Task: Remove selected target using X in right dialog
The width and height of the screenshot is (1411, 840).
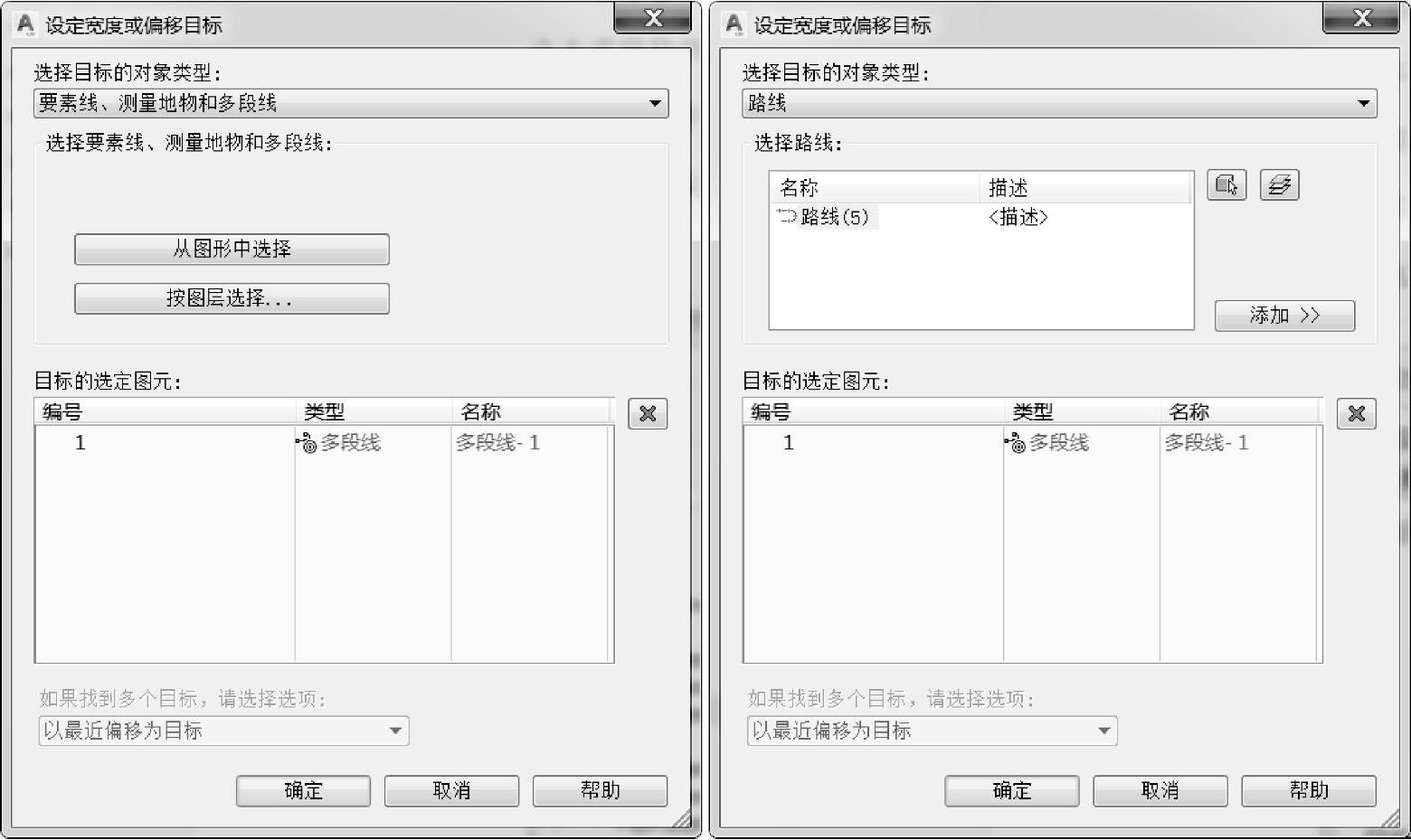Action: (x=1357, y=413)
